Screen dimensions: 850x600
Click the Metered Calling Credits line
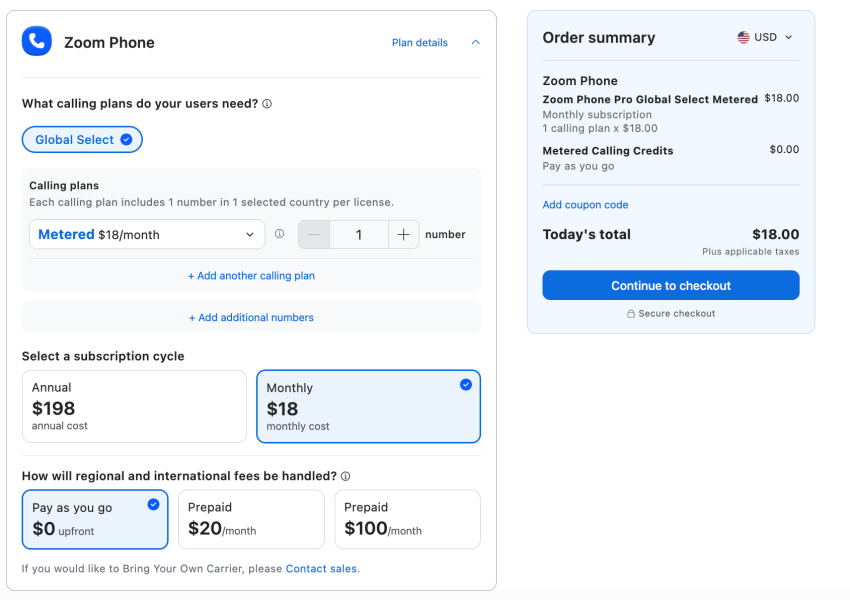(x=608, y=151)
